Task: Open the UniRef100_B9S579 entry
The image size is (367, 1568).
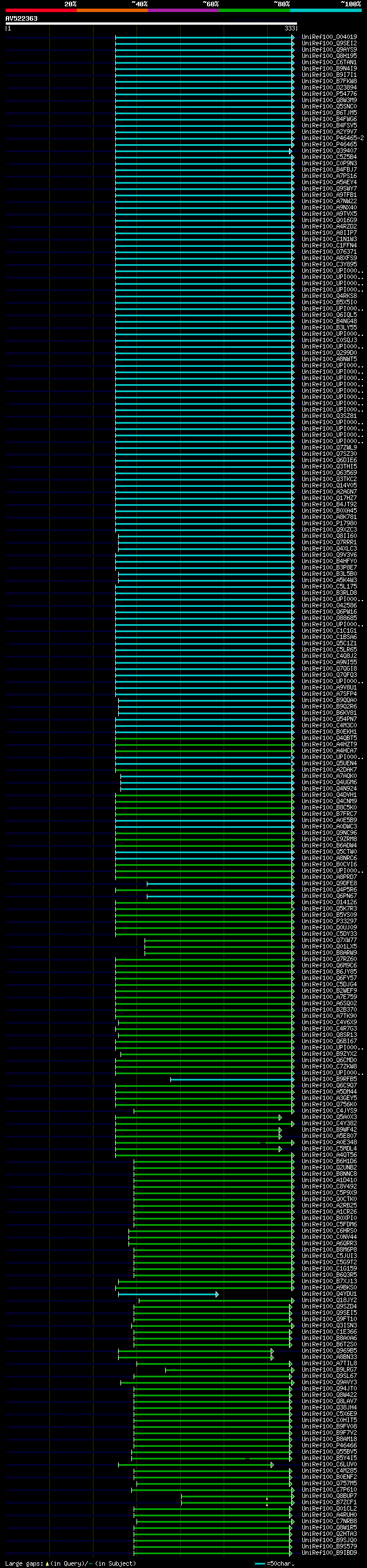Action: point(329,1547)
